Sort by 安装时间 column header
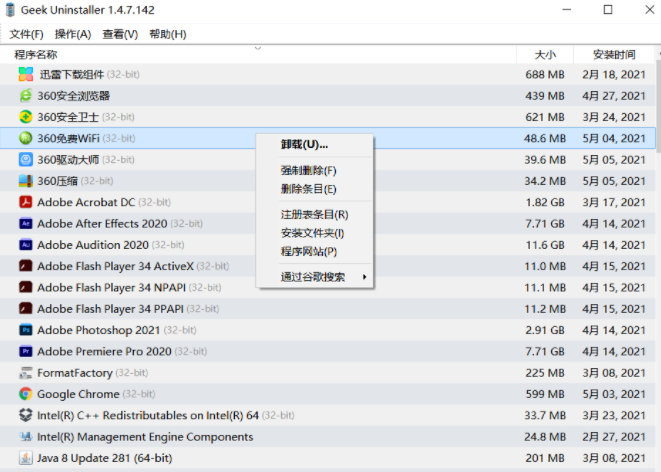This screenshot has height=472, width=661. (x=614, y=54)
